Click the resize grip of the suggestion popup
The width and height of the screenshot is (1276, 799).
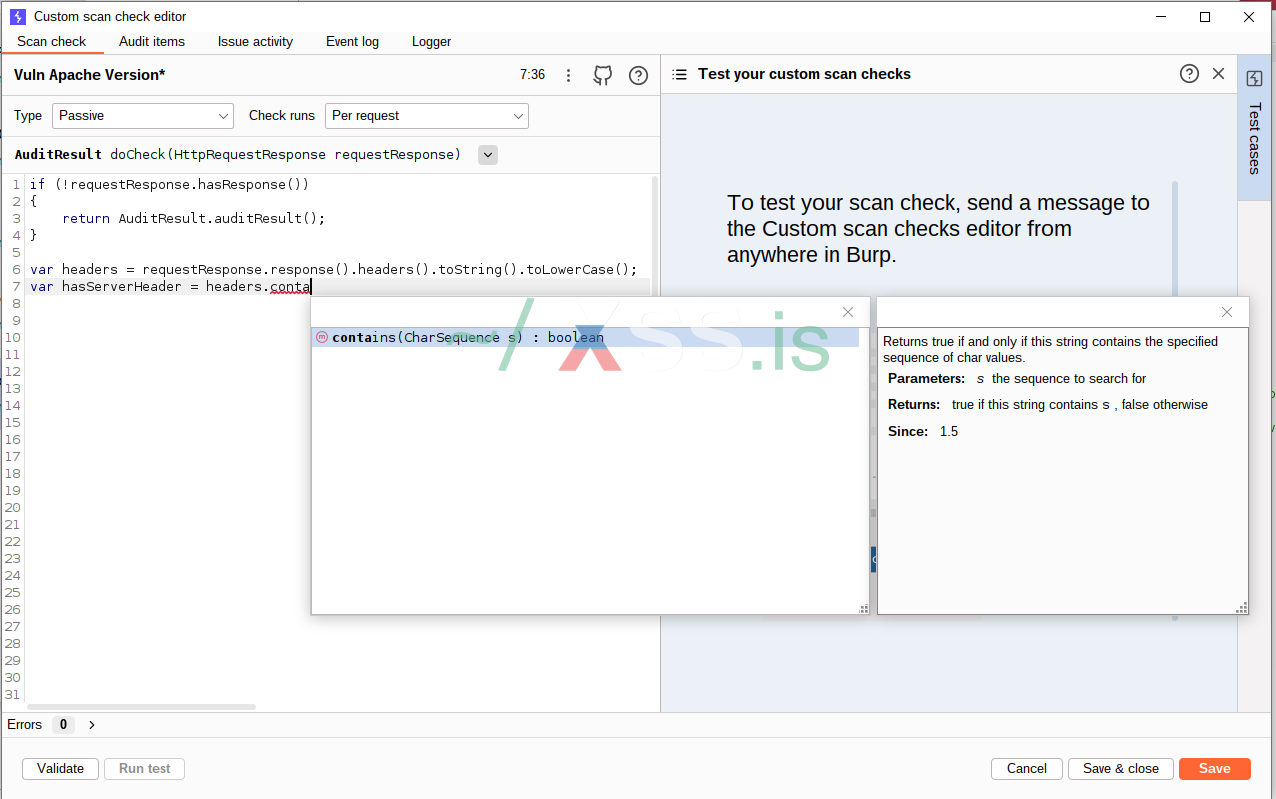coord(864,608)
